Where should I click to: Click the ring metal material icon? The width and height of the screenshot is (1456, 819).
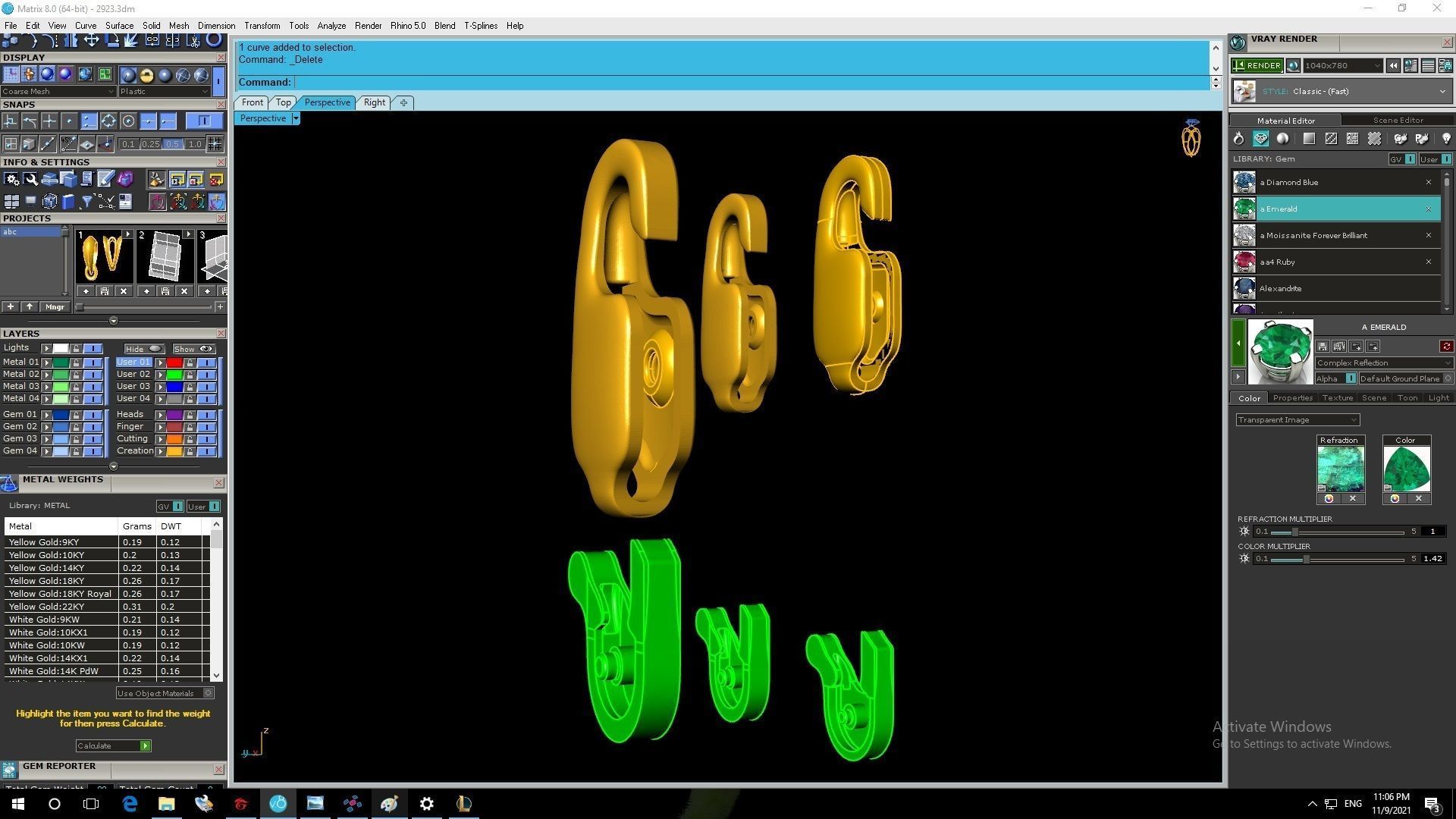click(1238, 139)
